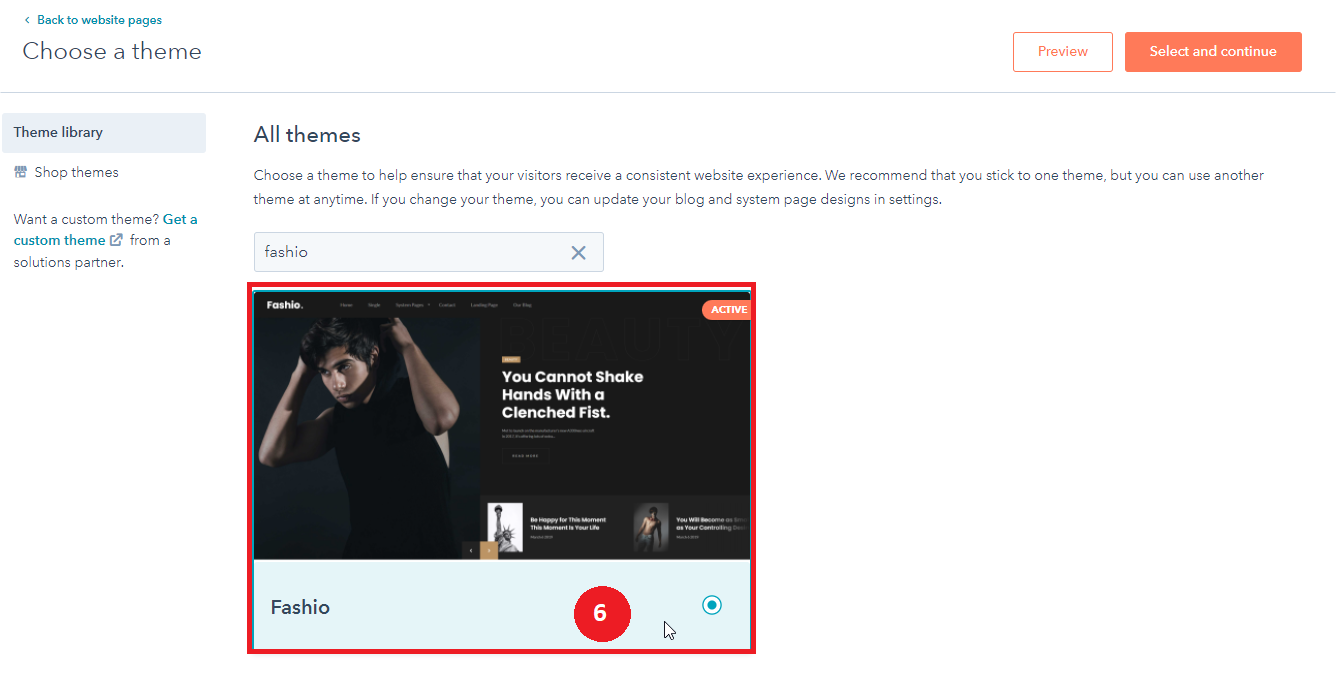The width and height of the screenshot is (1336, 676).
Task: Click the theme search field containing fashio
Action: coord(410,253)
